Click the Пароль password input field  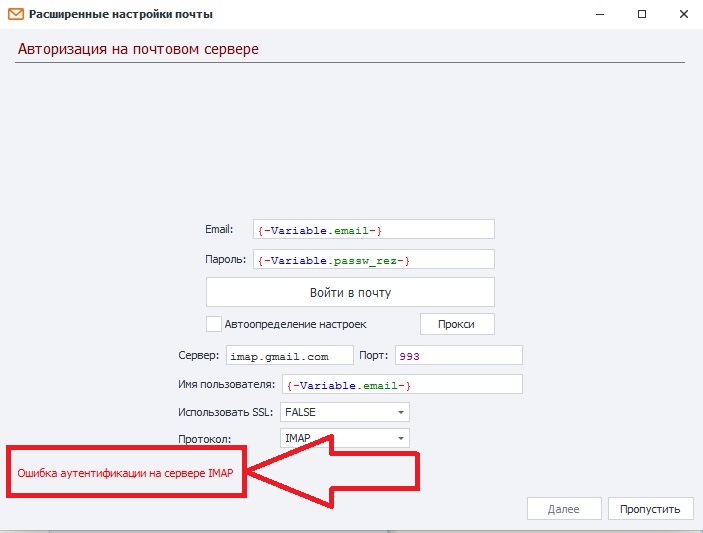(x=373, y=260)
